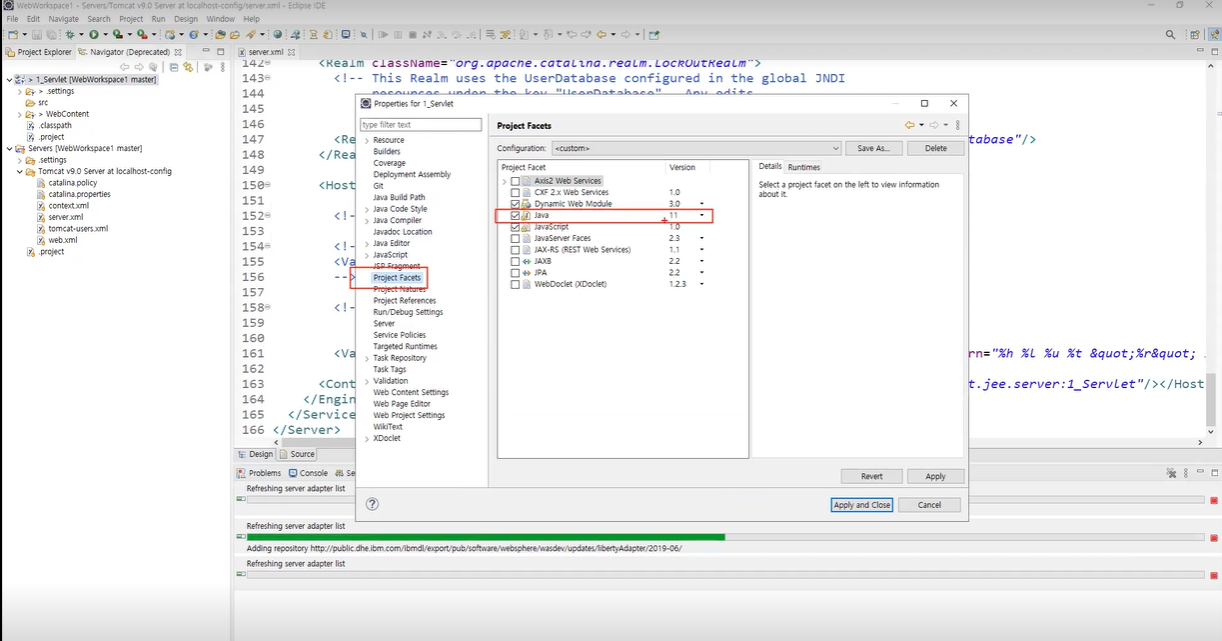Check the Axis2 Web Services facet
Screen dimensions: 1222x641
[515, 181]
